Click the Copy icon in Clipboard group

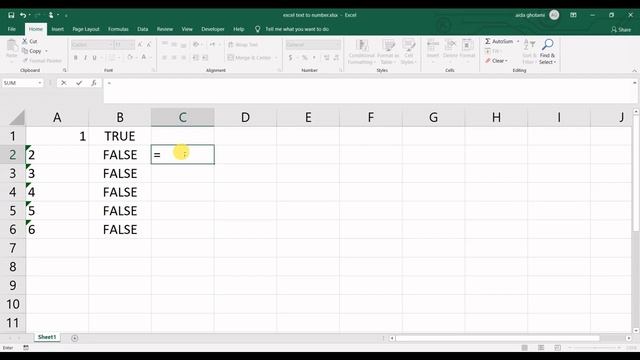[x=25, y=51]
